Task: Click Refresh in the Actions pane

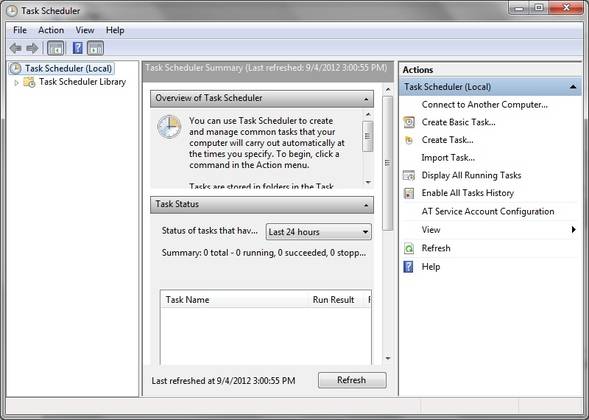Action: [x=436, y=248]
